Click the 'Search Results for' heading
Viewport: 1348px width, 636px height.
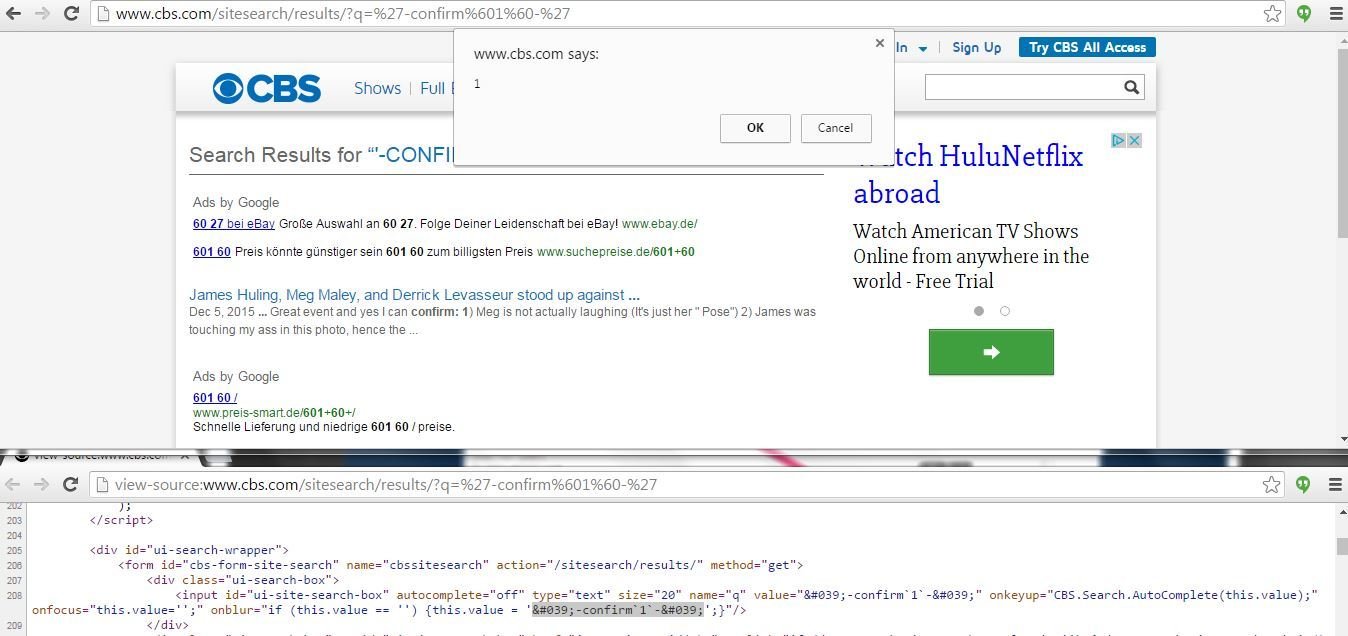pyautogui.click(x=275, y=155)
